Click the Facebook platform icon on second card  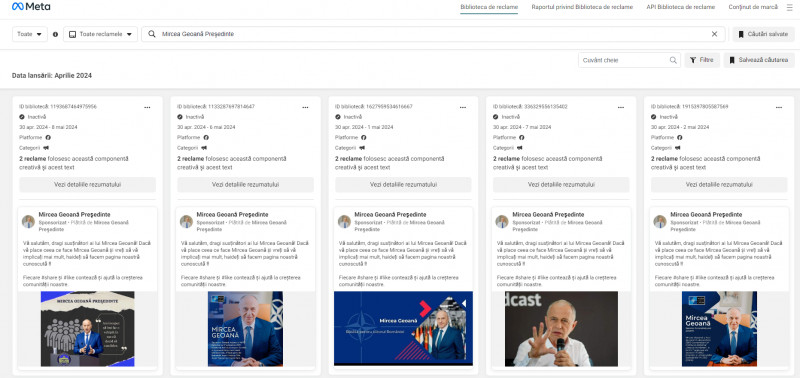pyautogui.click(x=206, y=137)
